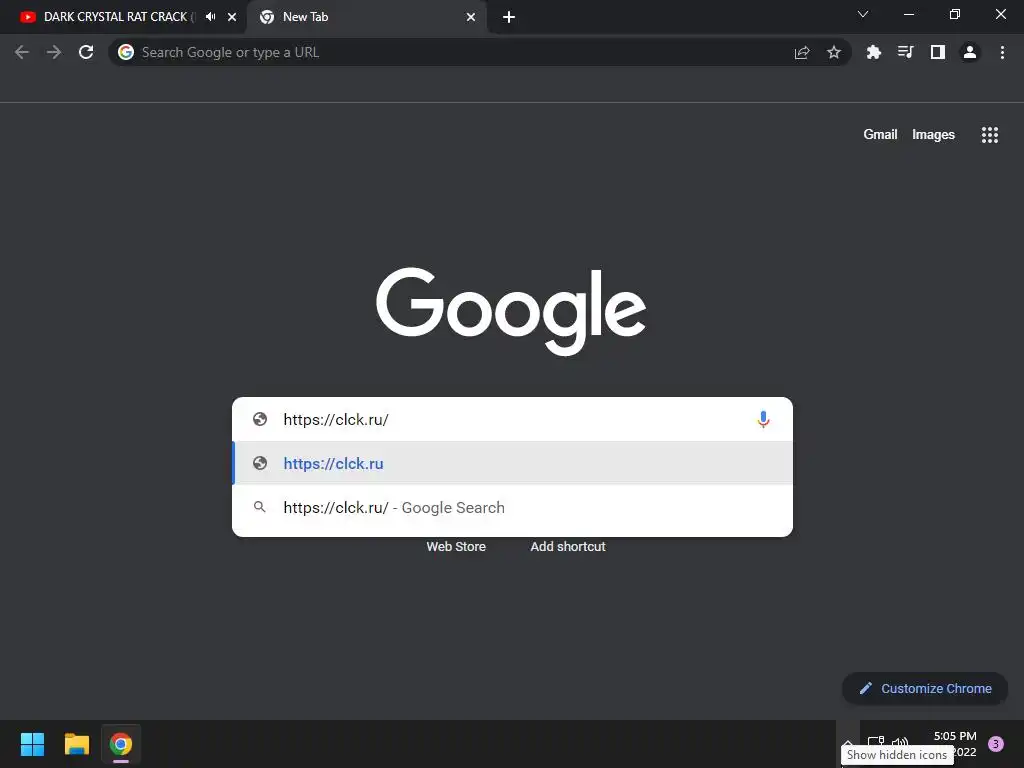The image size is (1024, 768).
Task: Close the DARK CRYSTAL RAT CRACK tab
Action: pos(232,17)
